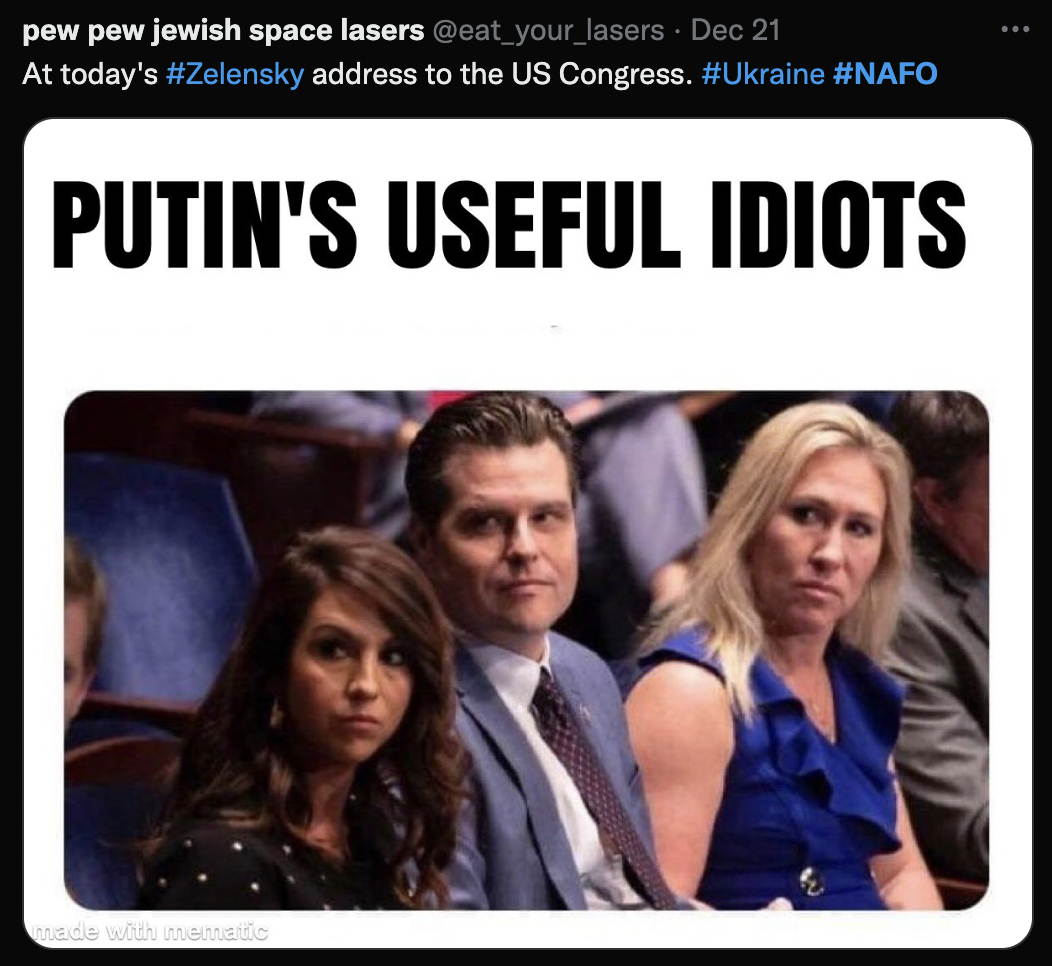Click the PUTIN'S USEFUL IDIOTS headline text

click(509, 225)
